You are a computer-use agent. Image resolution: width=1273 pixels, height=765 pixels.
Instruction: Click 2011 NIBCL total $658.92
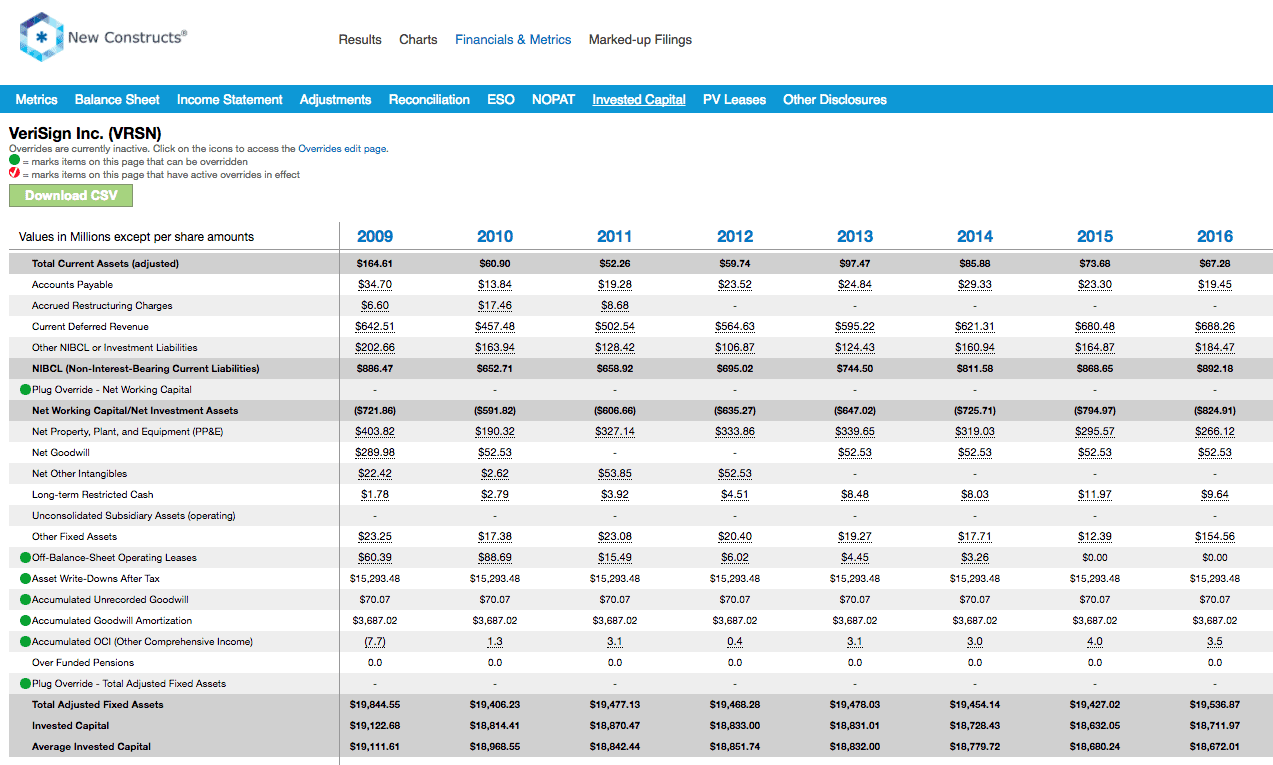(615, 369)
